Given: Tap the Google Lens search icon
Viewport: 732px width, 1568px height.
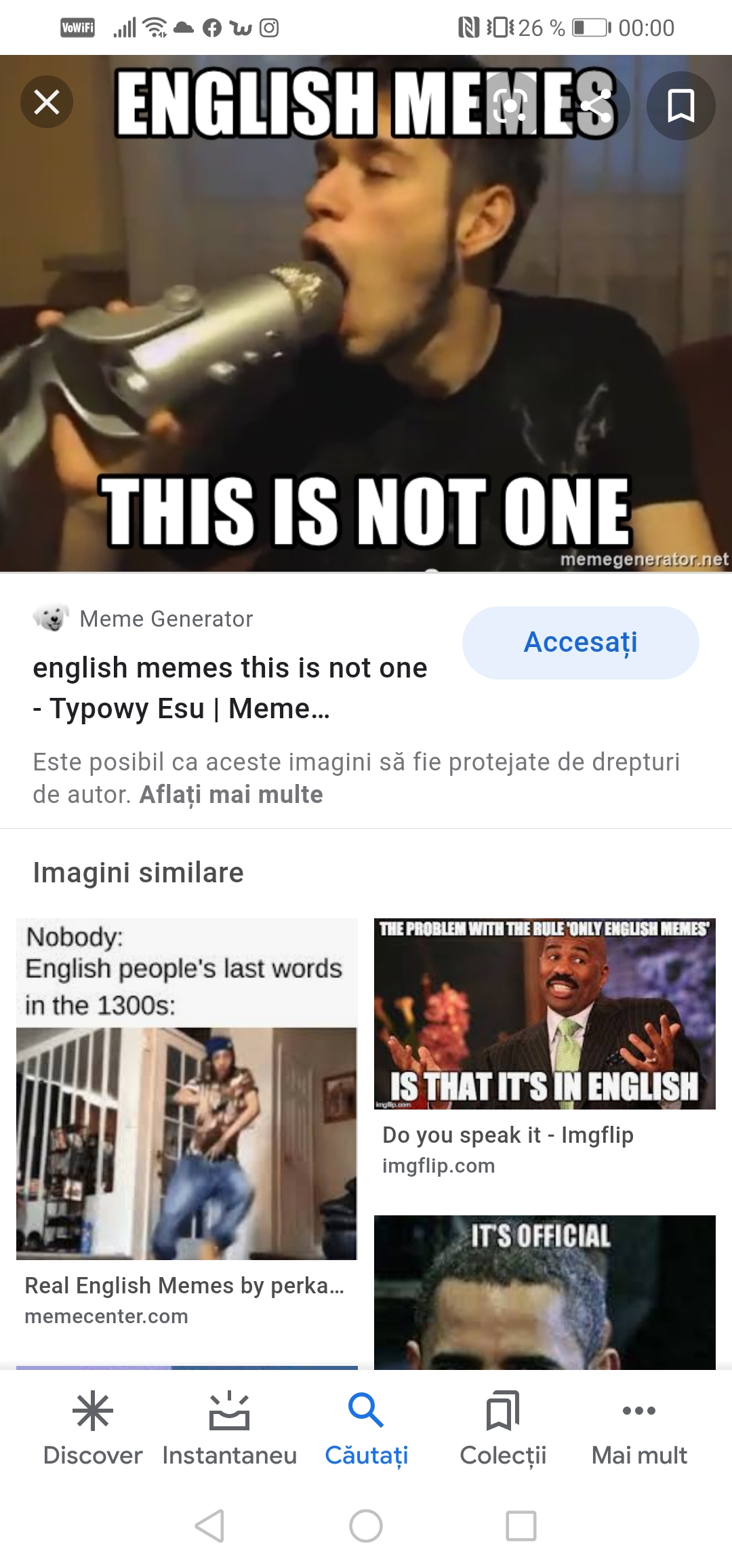Looking at the screenshot, I should click(x=510, y=105).
